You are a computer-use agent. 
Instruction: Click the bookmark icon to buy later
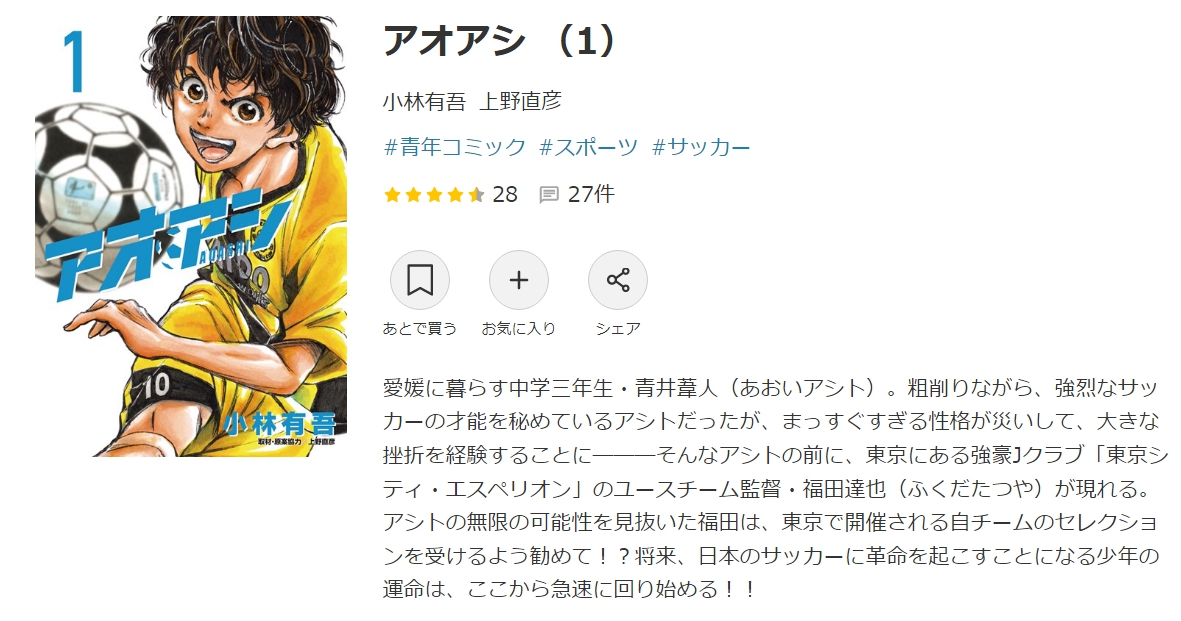(x=420, y=280)
